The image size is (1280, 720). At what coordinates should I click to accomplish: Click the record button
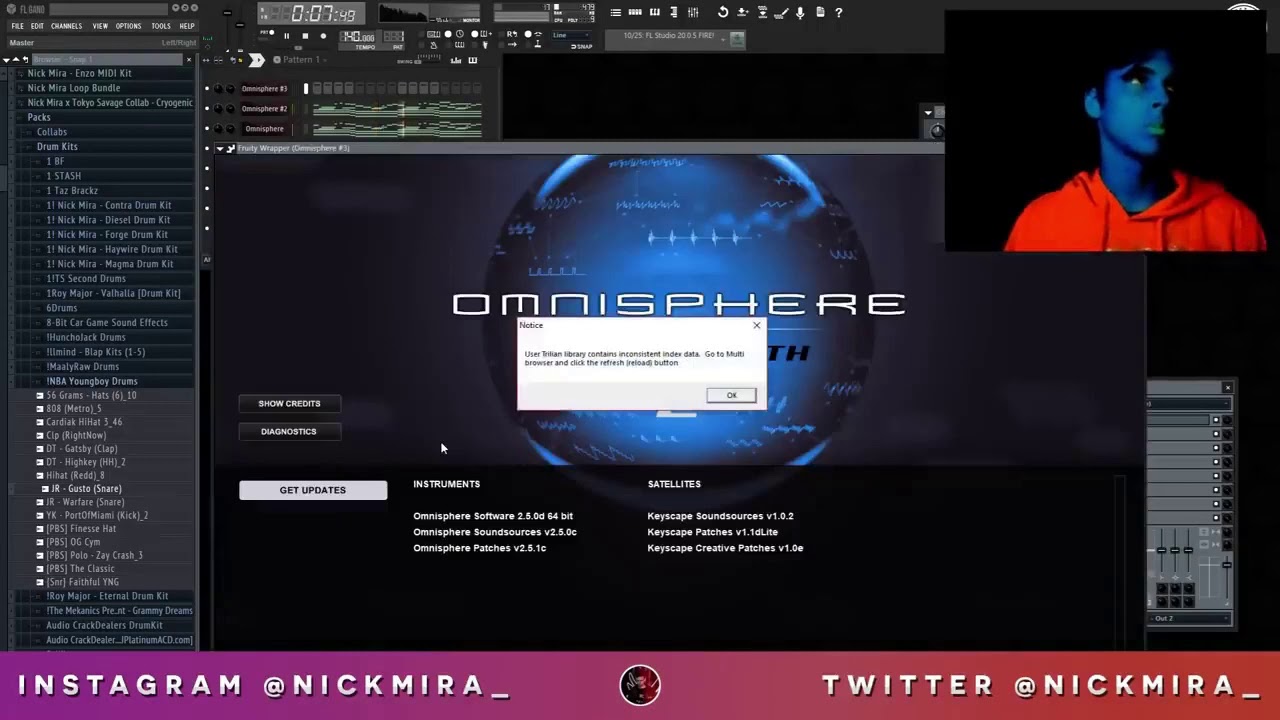click(323, 36)
